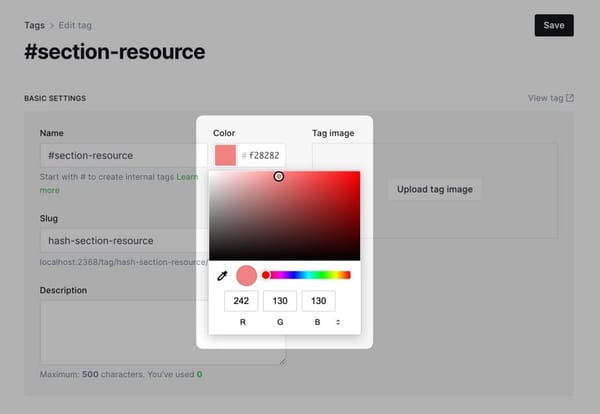
Task: Click the round pink color preview circle
Action: point(246,275)
